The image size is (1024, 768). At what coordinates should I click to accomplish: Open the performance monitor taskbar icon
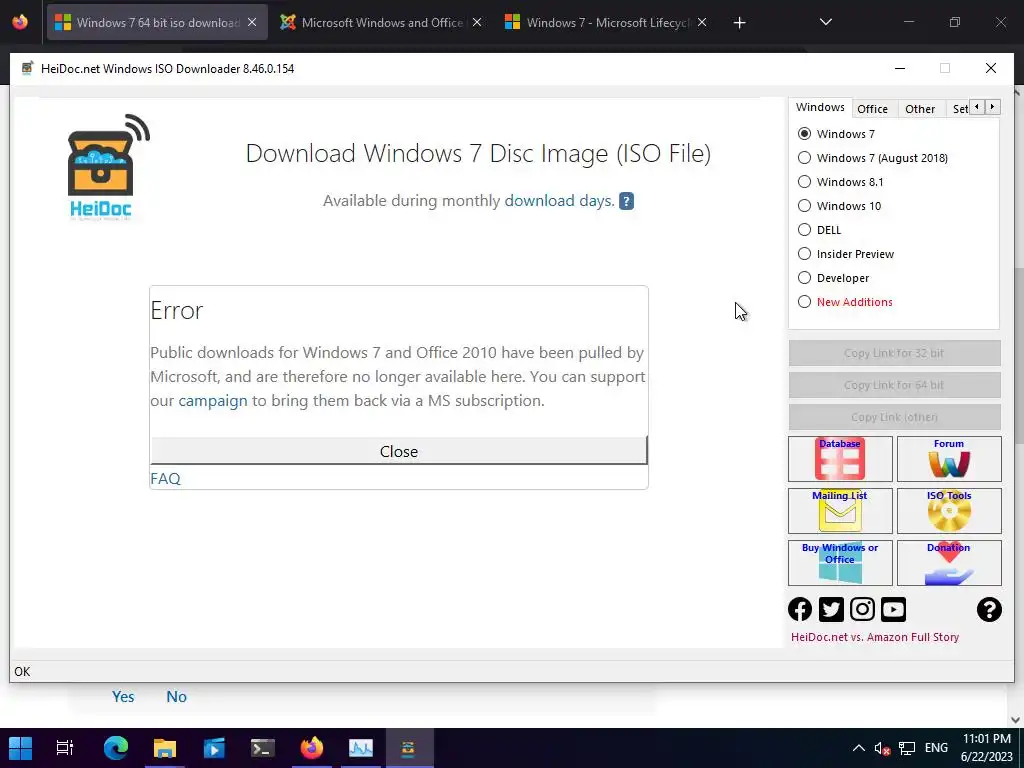tap(360, 748)
